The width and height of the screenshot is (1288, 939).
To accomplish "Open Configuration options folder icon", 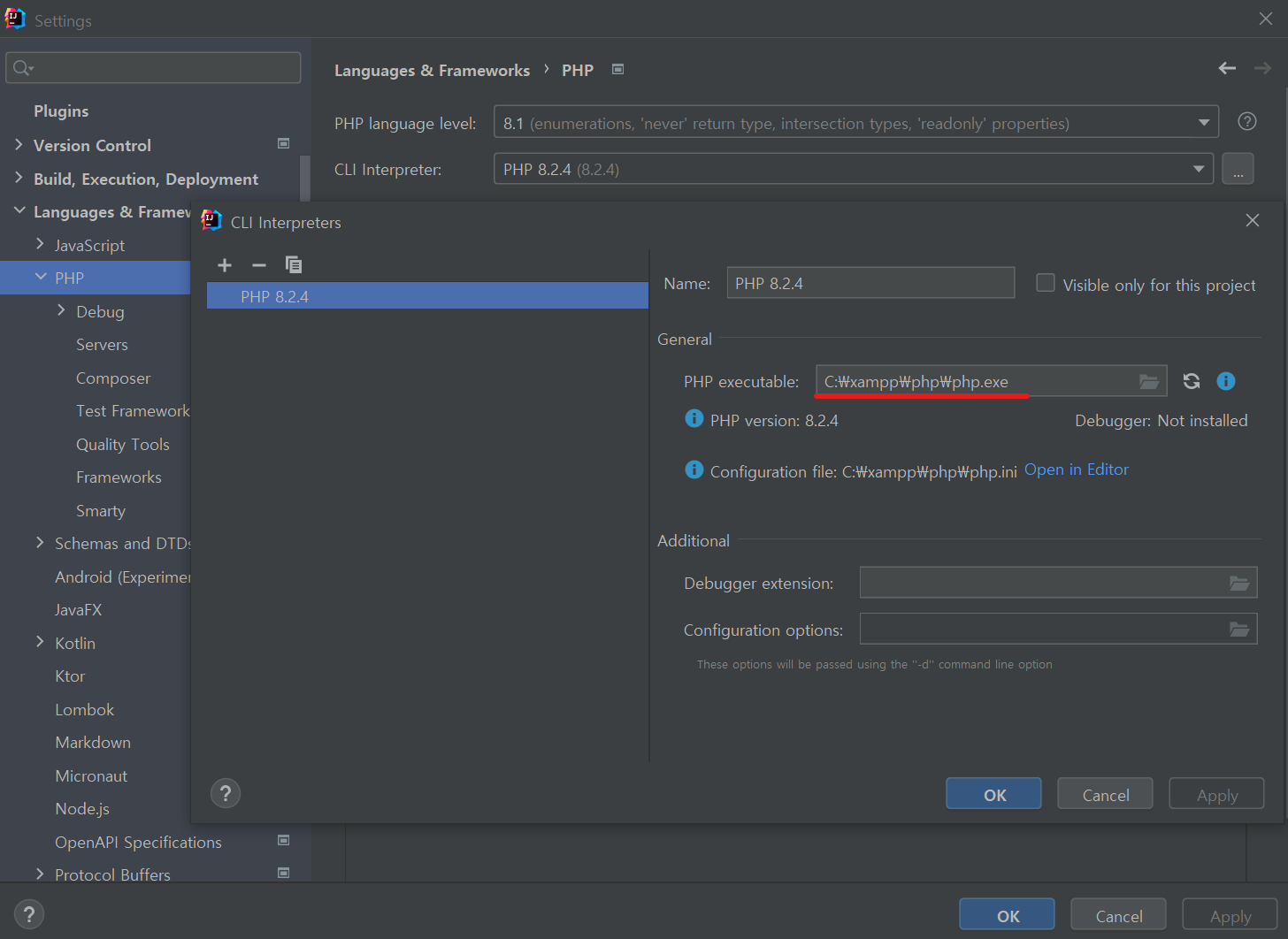I will tap(1239, 630).
